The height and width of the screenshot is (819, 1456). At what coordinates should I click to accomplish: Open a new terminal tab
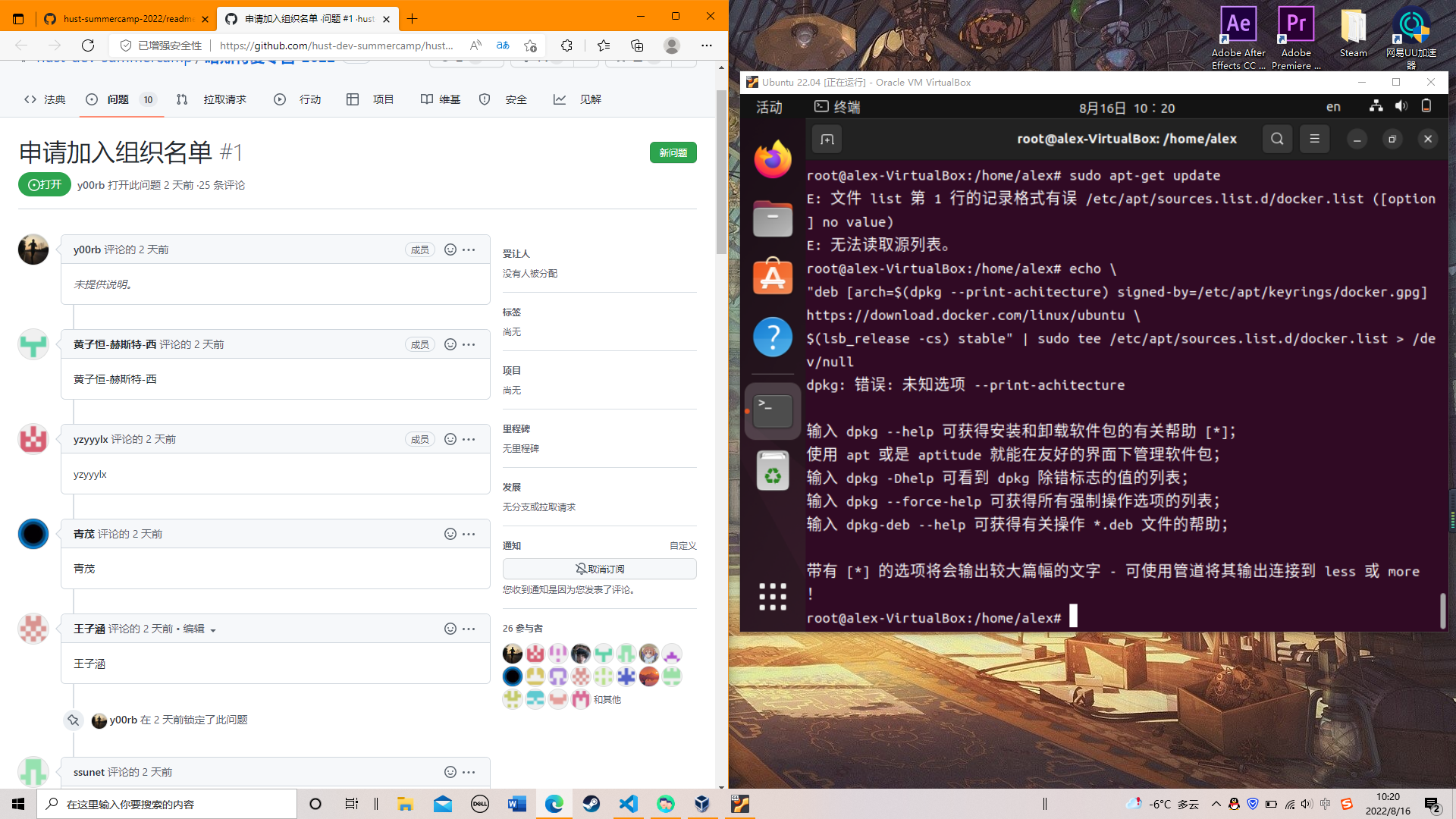(x=827, y=140)
